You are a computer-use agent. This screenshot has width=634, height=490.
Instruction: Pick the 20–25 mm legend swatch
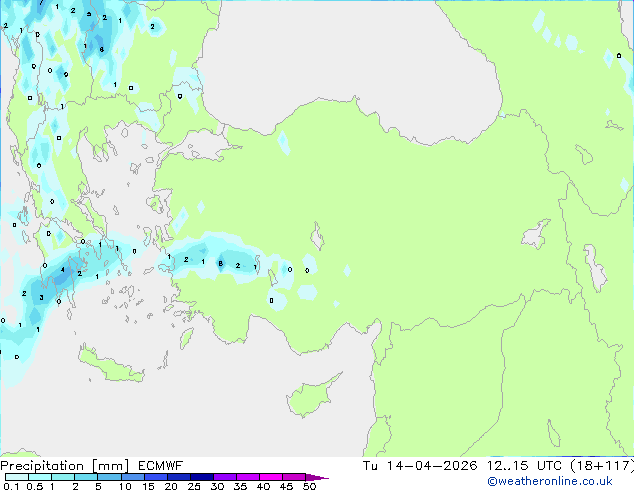point(178,477)
